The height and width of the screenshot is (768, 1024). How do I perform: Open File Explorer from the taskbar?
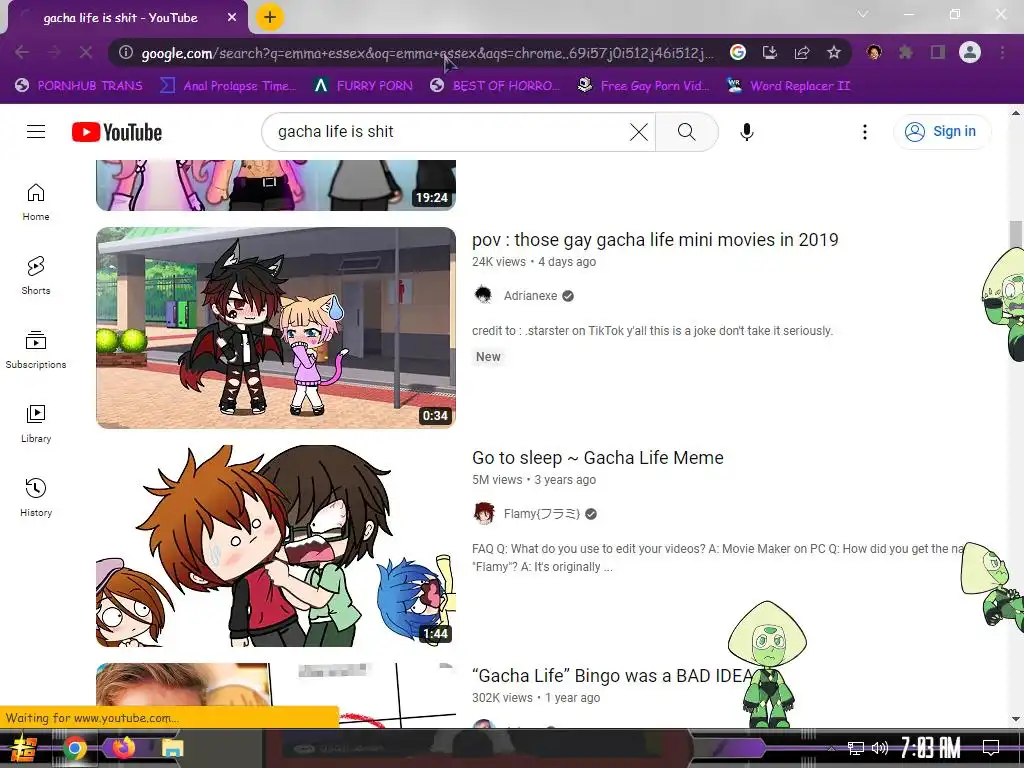[173, 748]
